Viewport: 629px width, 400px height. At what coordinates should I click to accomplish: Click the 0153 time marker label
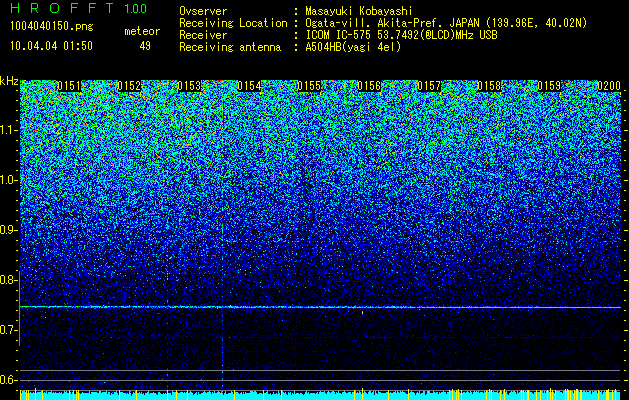point(189,86)
